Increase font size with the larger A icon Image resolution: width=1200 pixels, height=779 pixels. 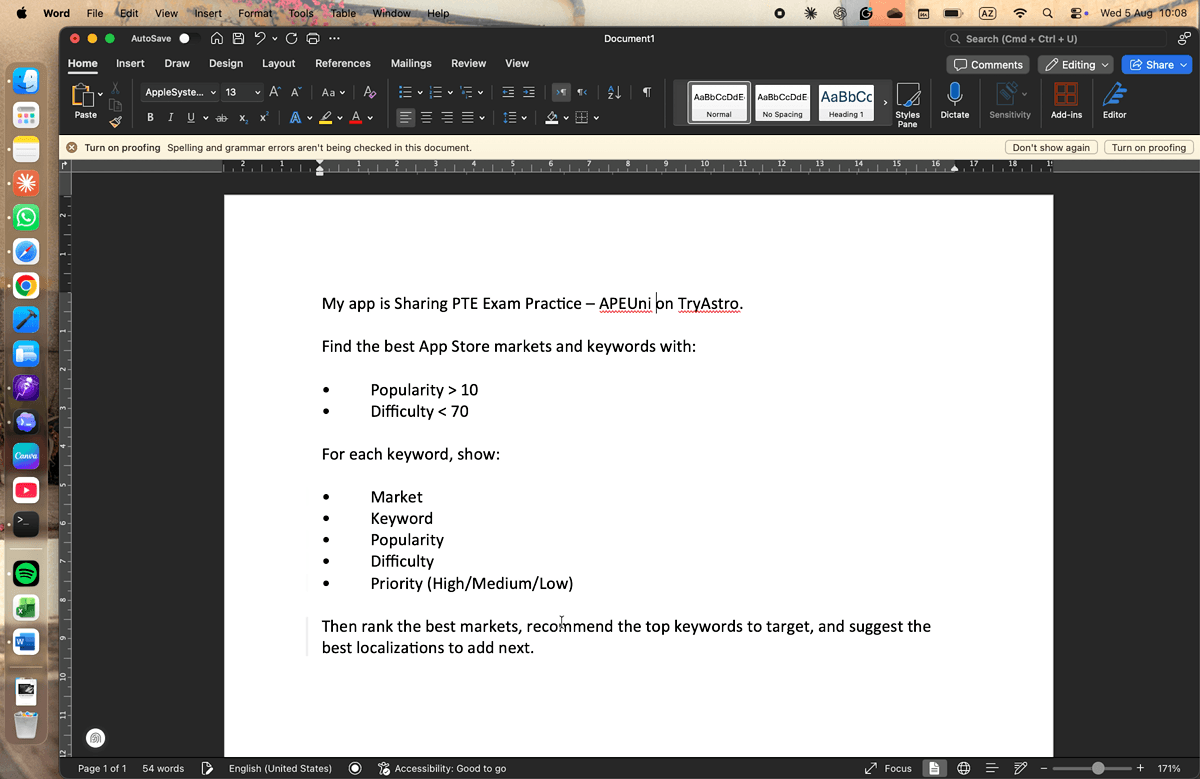pos(275,92)
